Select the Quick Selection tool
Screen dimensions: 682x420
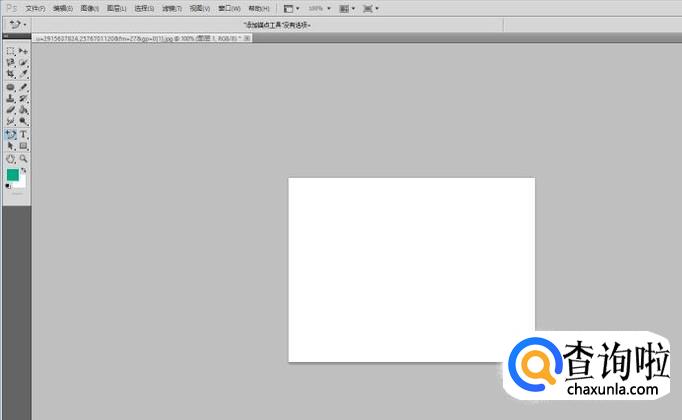23,63
